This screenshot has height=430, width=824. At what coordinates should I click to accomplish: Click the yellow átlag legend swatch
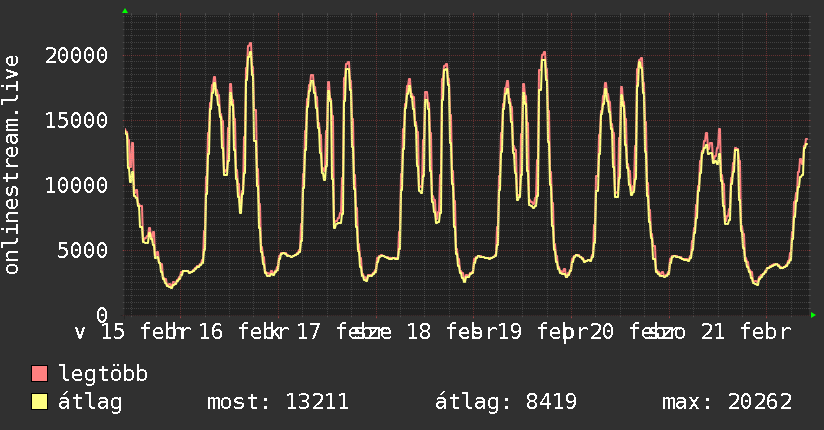(x=40, y=402)
